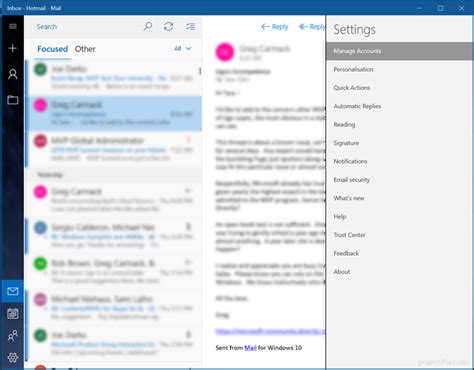This screenshot has width=474, height=370.
Task: Open the selected Greg Carmack email
Action: (x=114, y=113)
